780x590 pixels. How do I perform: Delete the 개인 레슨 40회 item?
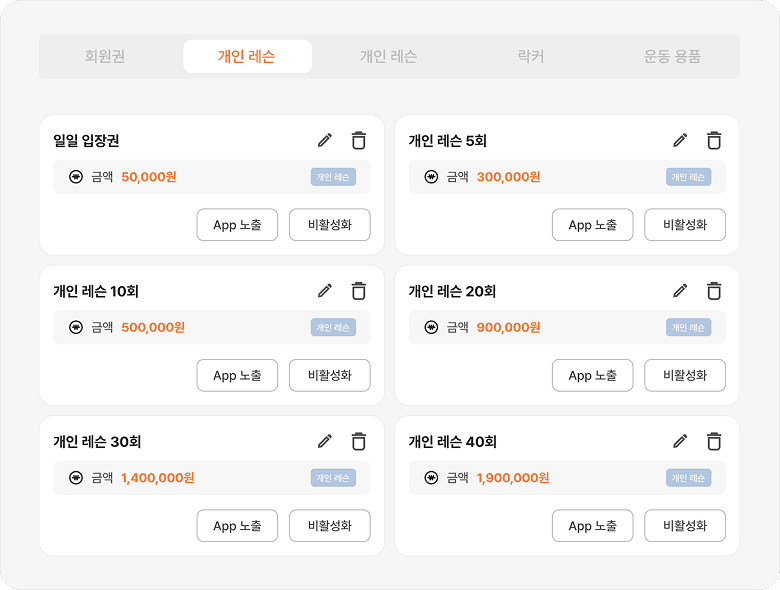[x=714, y=441]
